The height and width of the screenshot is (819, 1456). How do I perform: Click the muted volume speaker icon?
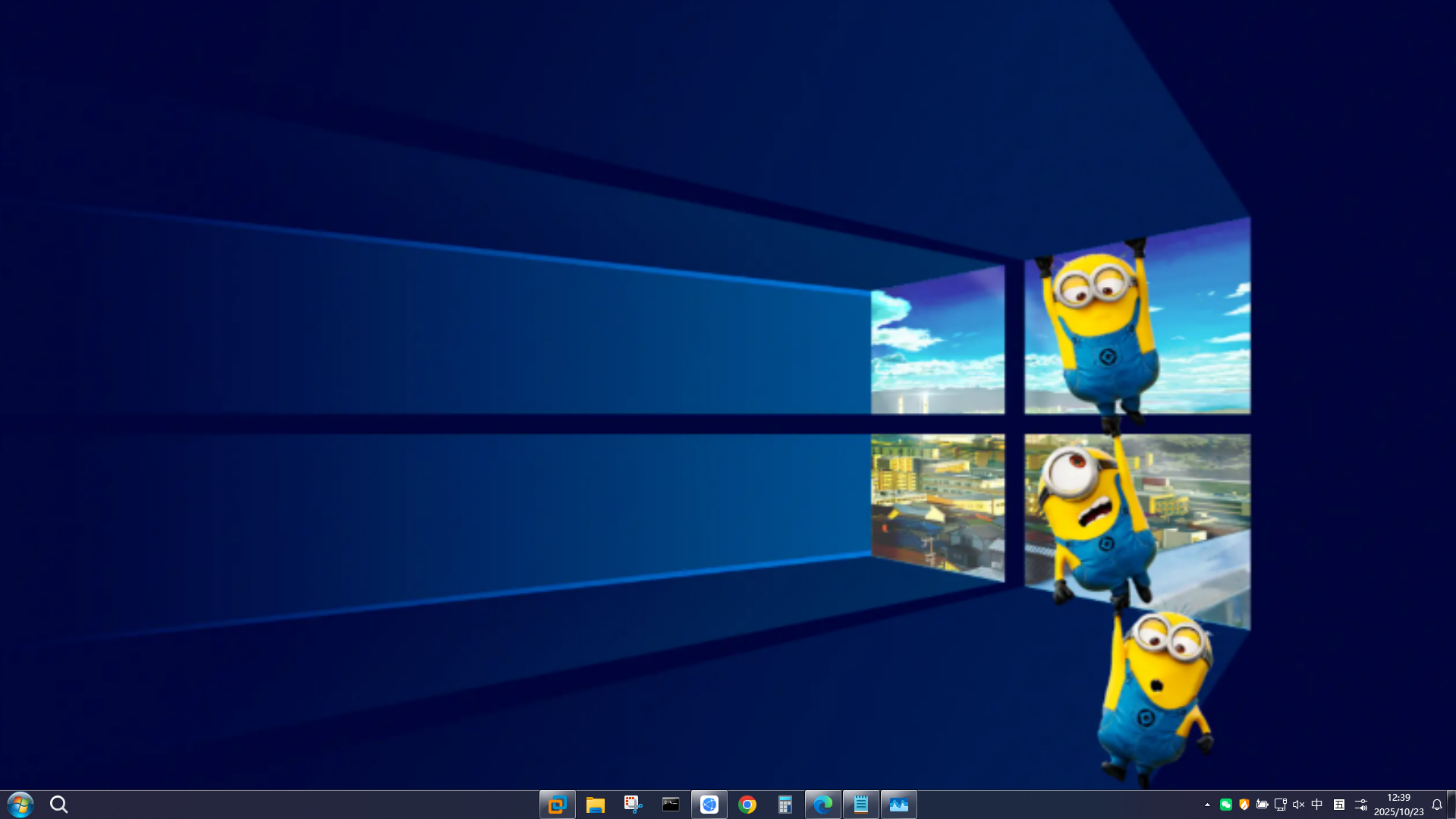click(x=1298, y=805)
